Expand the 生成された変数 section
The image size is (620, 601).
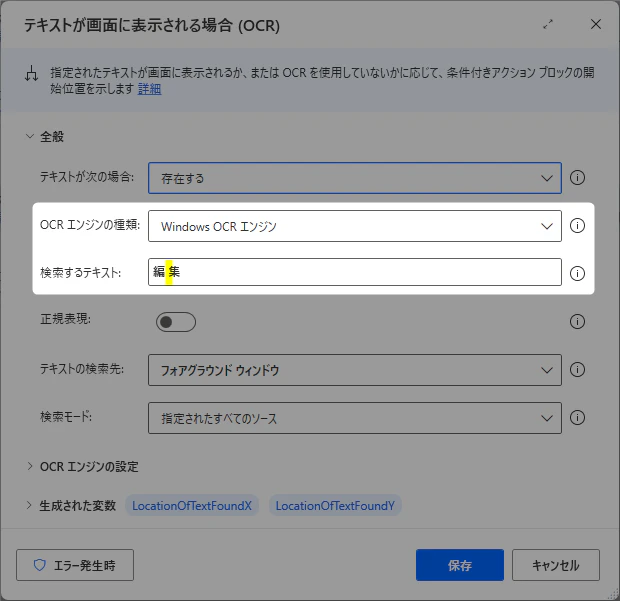(x=29, y=505)
